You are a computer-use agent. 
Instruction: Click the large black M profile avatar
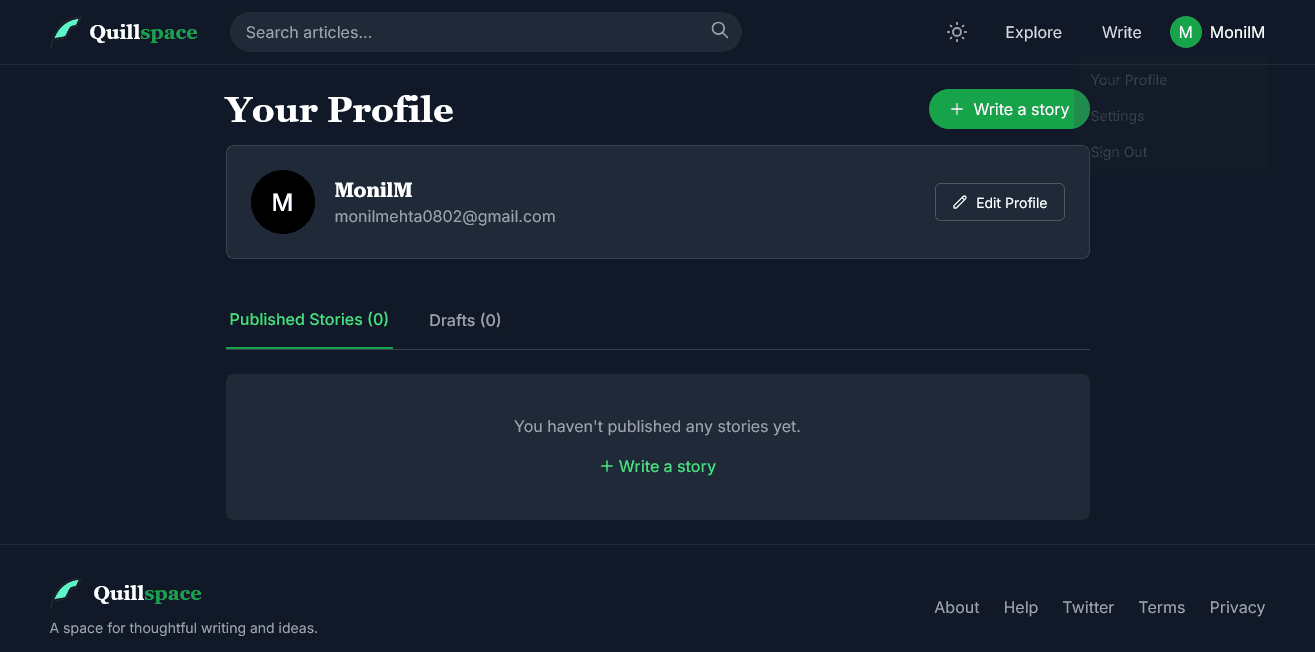283,202
